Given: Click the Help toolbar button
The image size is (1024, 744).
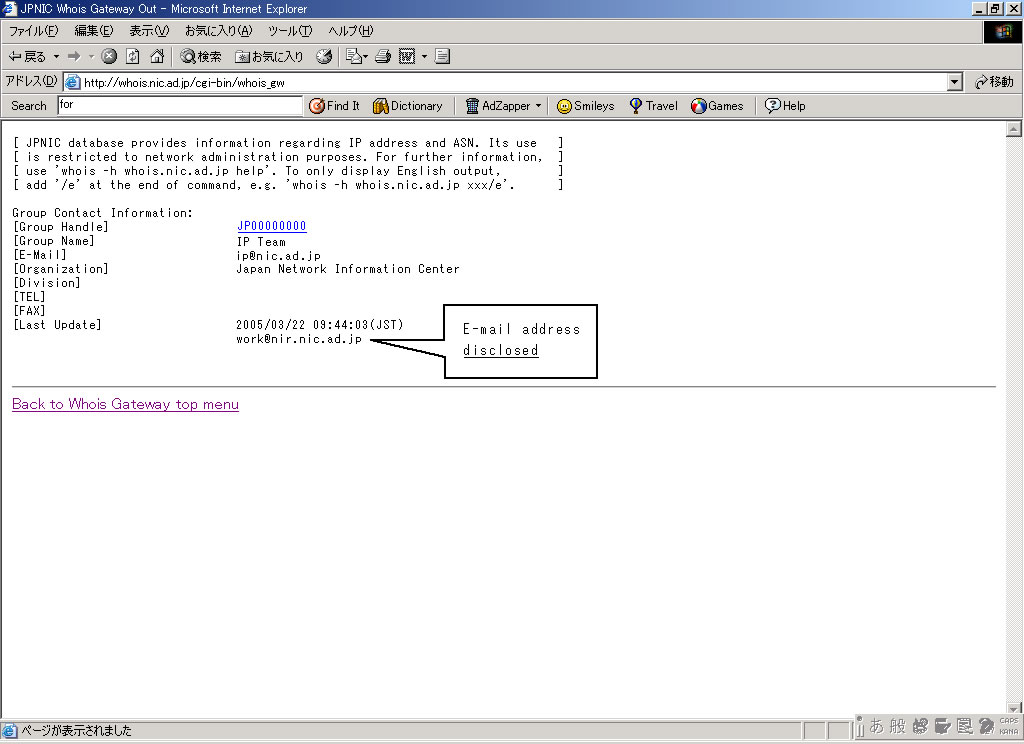Looking at the screenshot, I should click(x=784, y=106).
